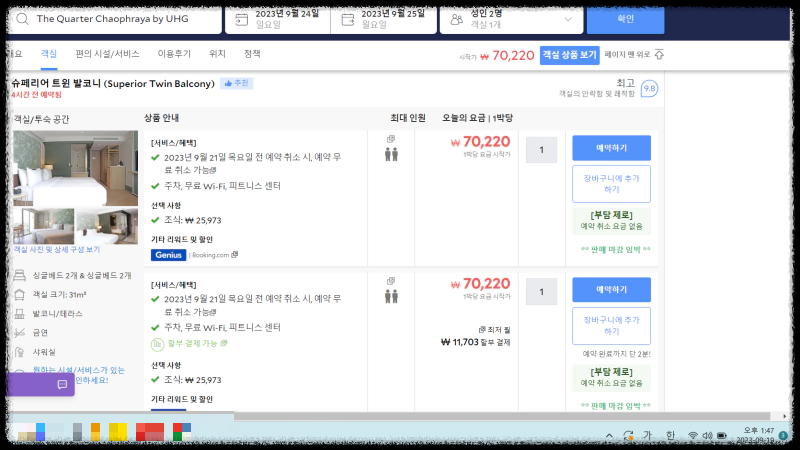Click the second offer's copy icon above occupancy
The width and height of the screenshot is (800, 450).
click(391, 281)
